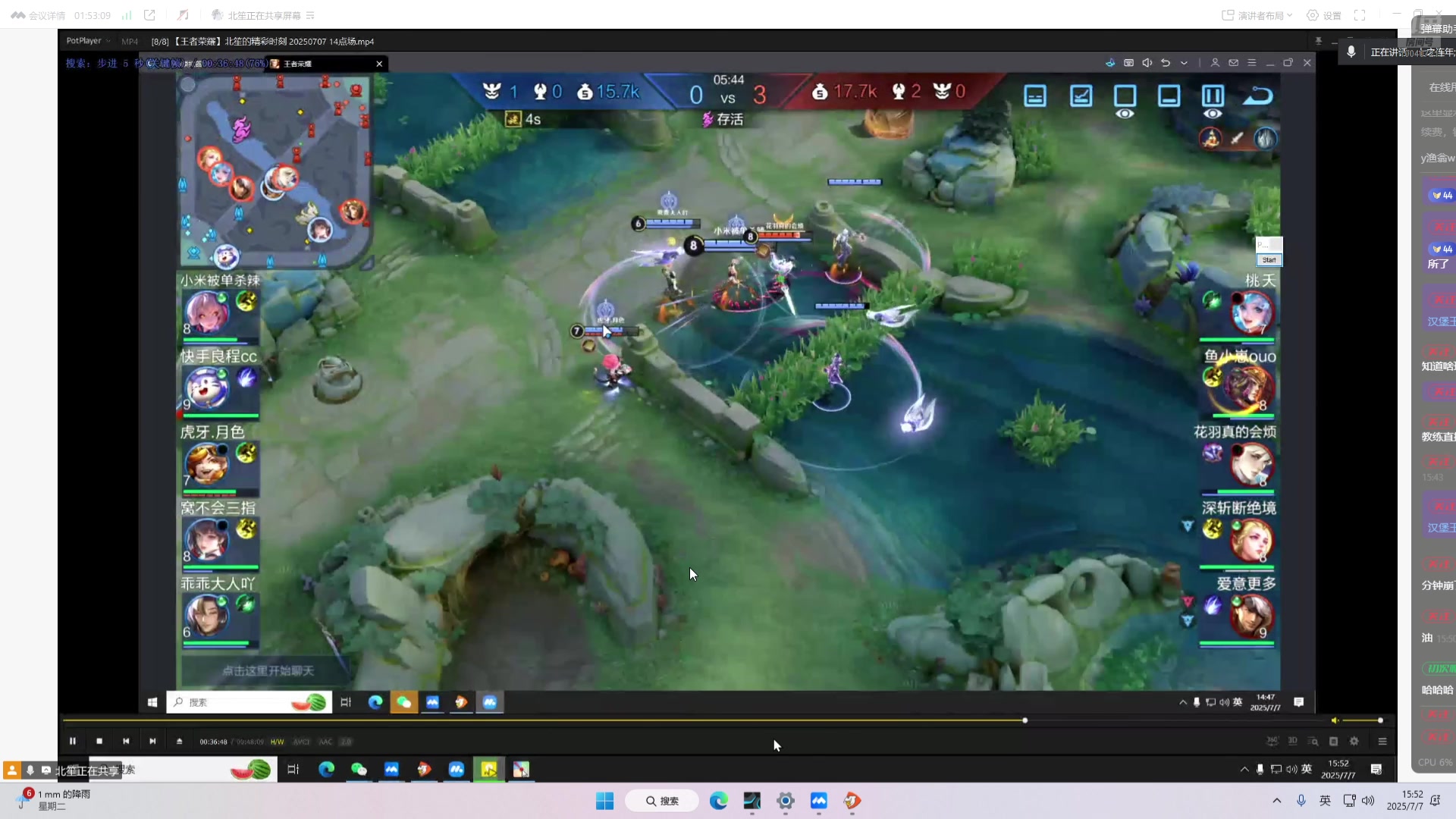Click the MP4 format label in PotPlayer
Image resolution: width=1456 pixels, height=819 pixels.
[130, 42]
